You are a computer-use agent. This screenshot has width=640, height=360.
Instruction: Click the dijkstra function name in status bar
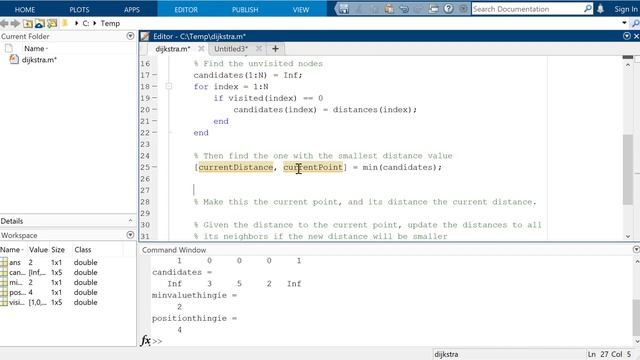pos(446,354)
